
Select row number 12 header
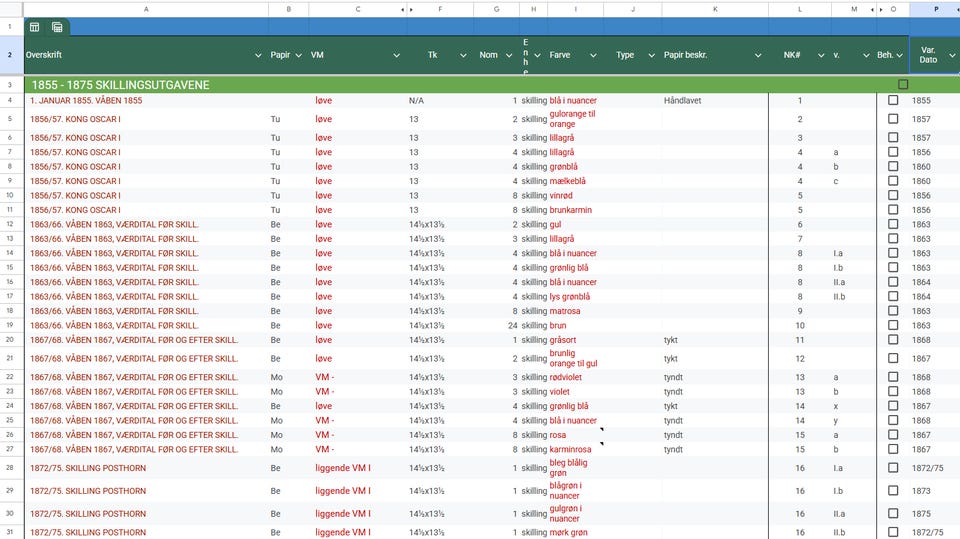click(10, 224)
